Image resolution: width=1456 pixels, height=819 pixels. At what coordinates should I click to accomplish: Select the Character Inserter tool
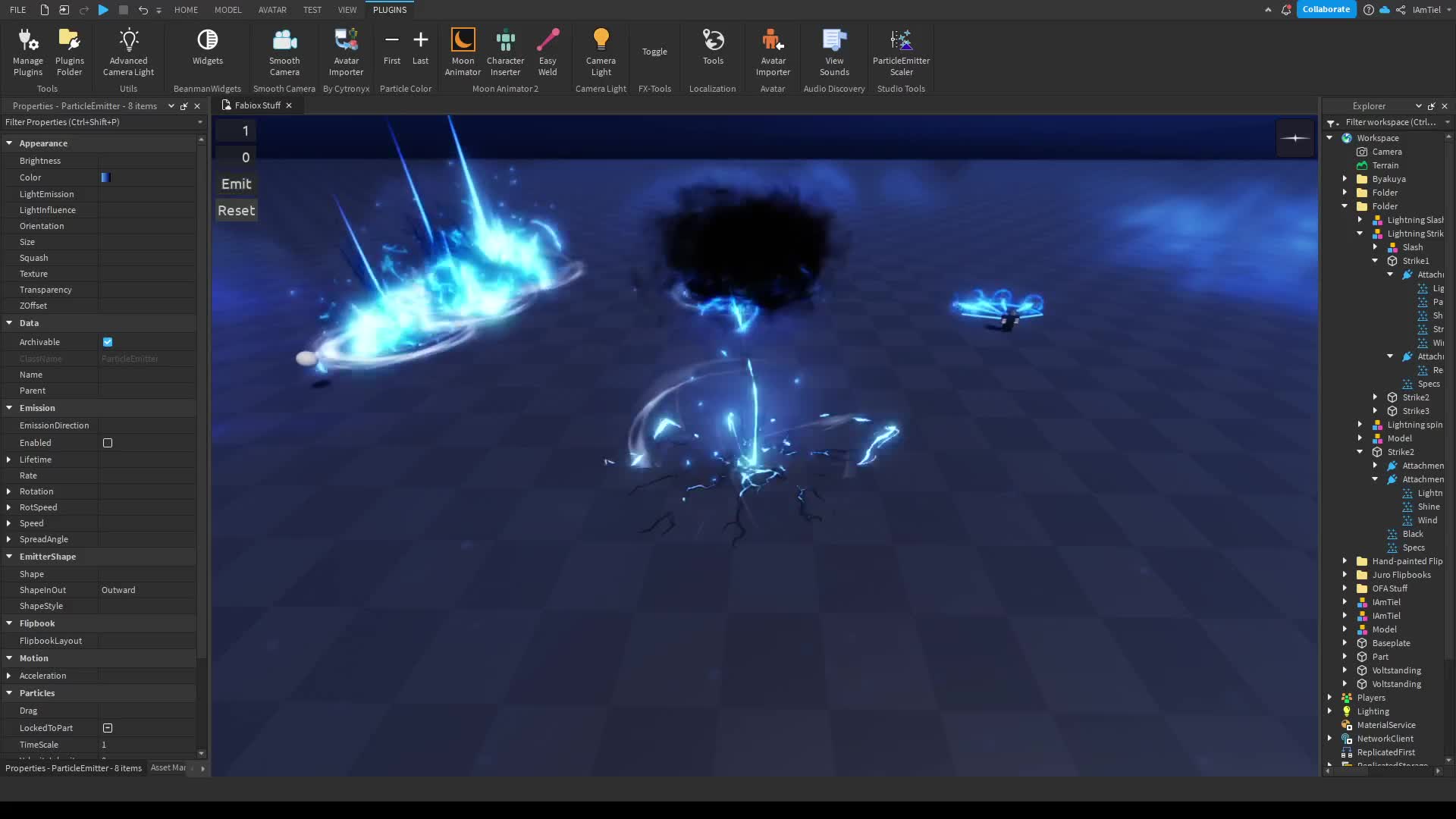pos(505,51)
